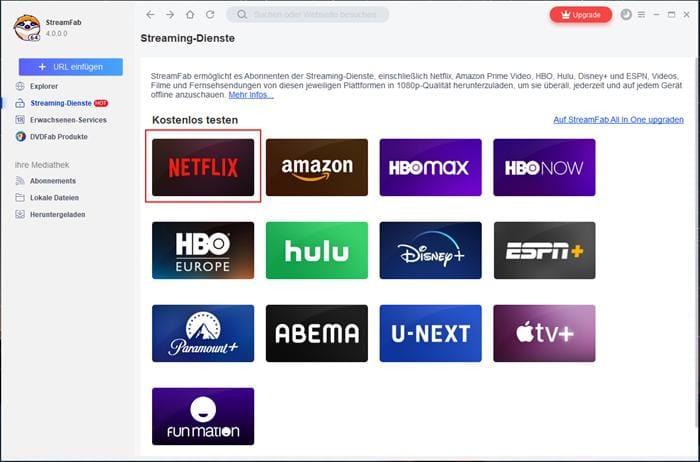Click the Kostenlos testen heading
This screenshot has width=700, height=462.
(x=195, y=120)
